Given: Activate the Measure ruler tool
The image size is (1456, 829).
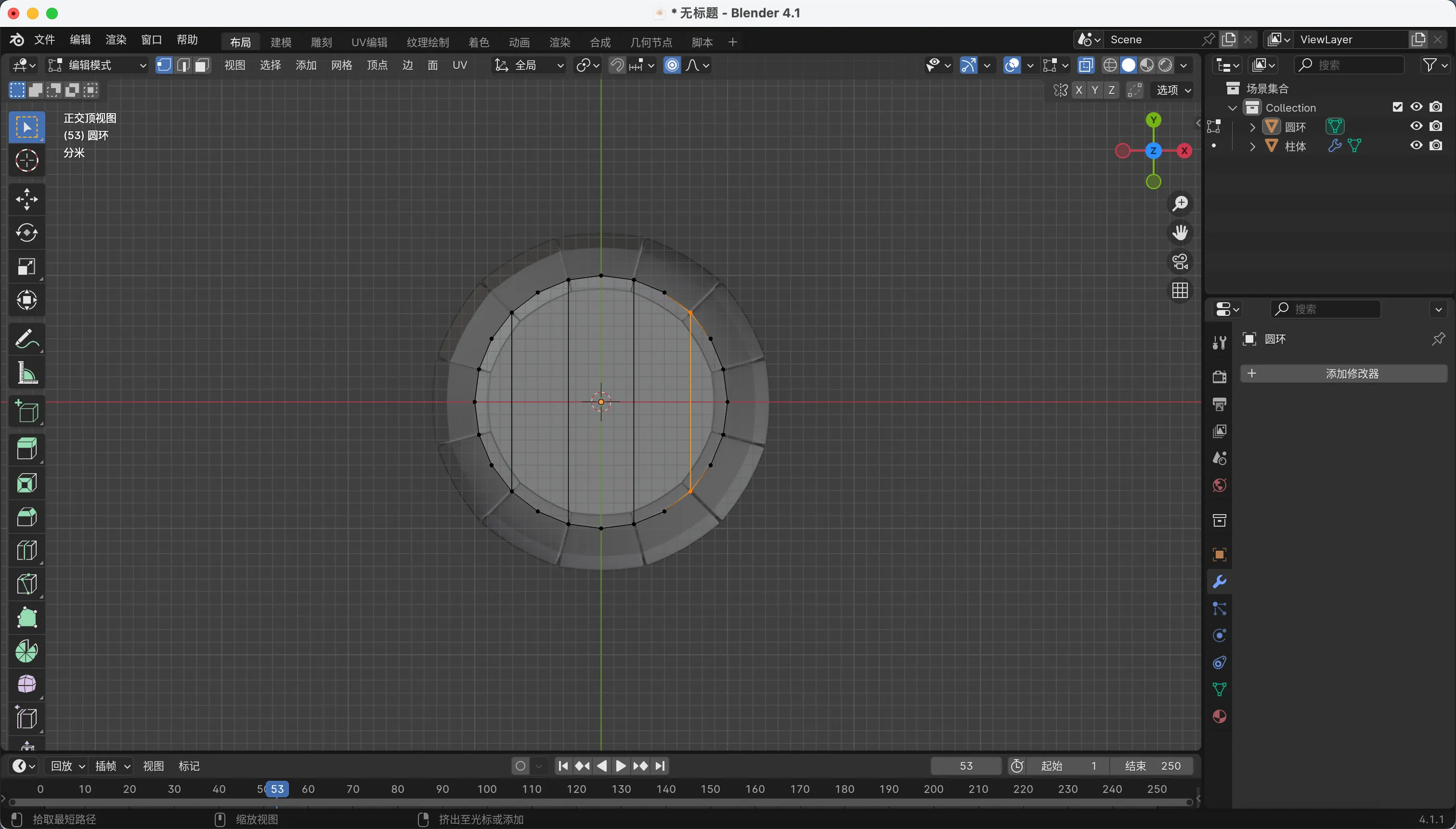Looking at the screenshot, I should (x=27, y=374).
